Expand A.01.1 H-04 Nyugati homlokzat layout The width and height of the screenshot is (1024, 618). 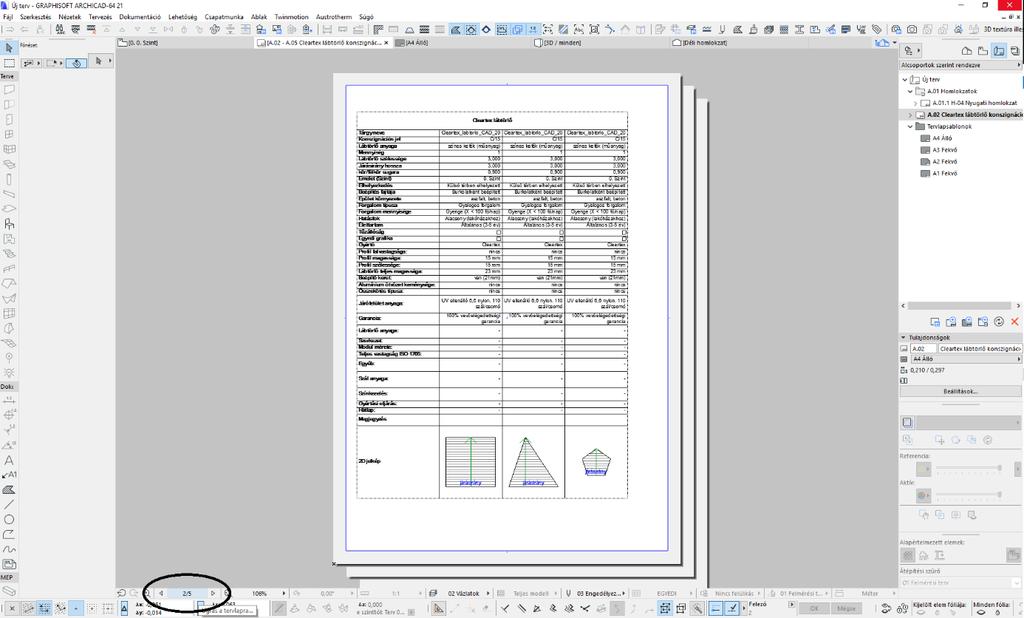(x=915, y=103)
